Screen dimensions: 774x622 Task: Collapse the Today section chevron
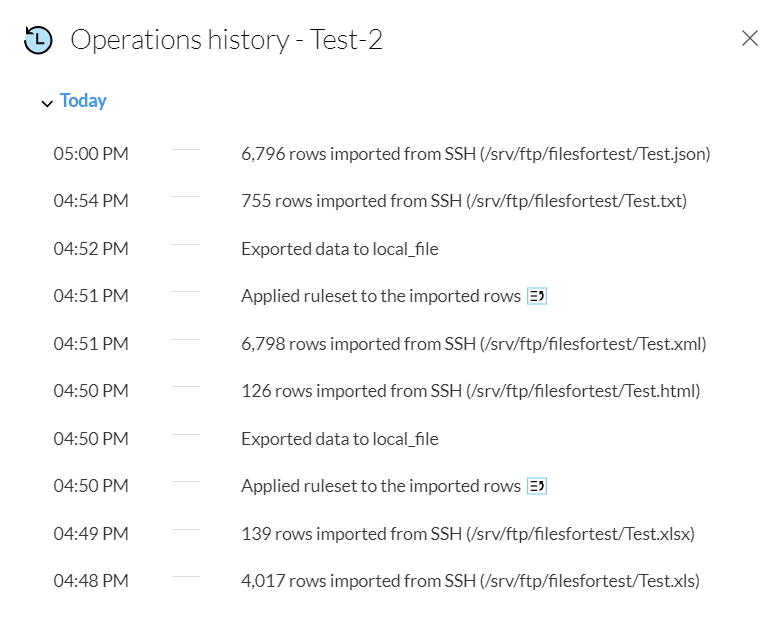click(47, 103)
